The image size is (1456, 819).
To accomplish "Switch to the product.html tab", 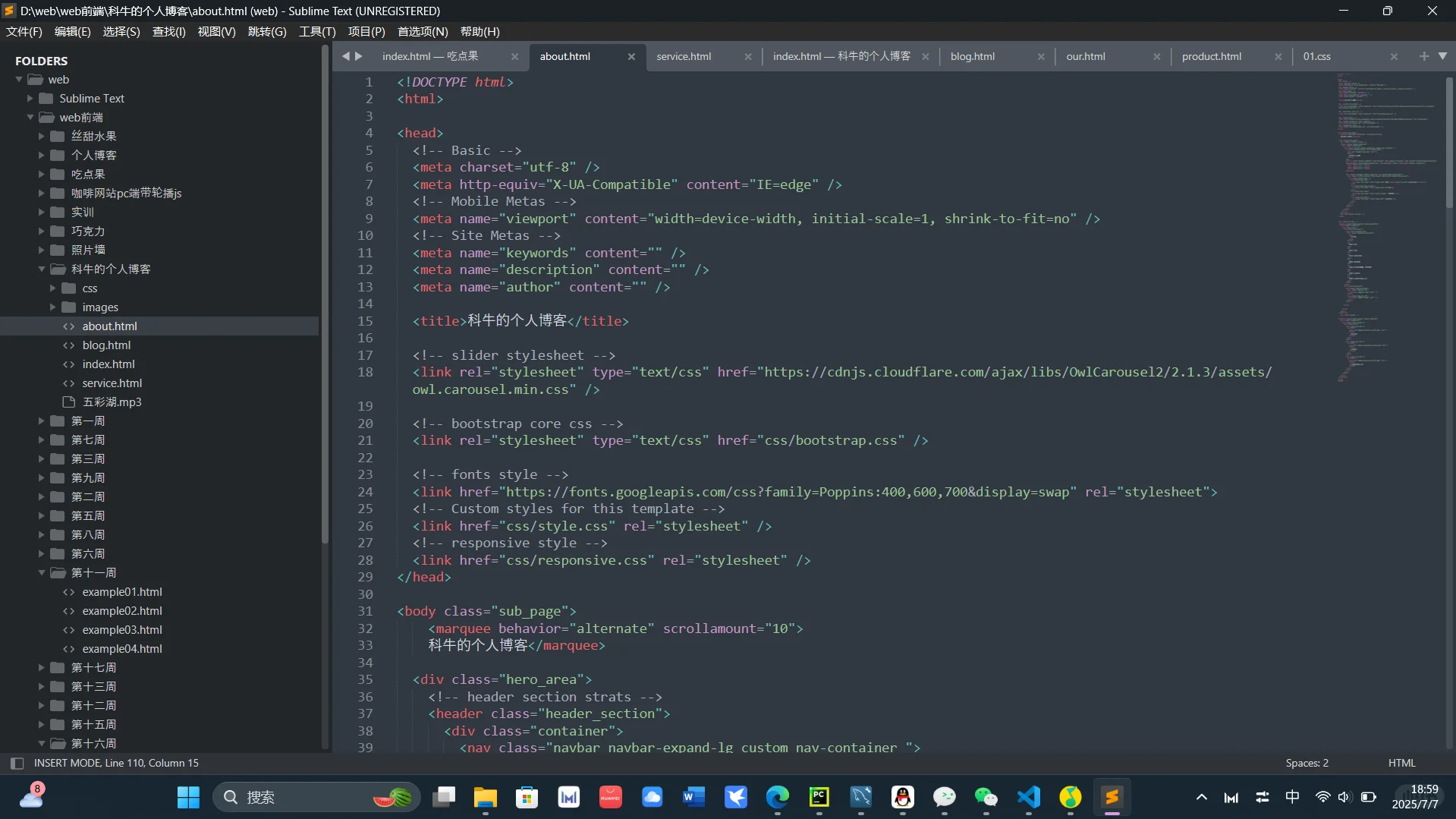I will pyautogui.click(x=1212, y=56).
